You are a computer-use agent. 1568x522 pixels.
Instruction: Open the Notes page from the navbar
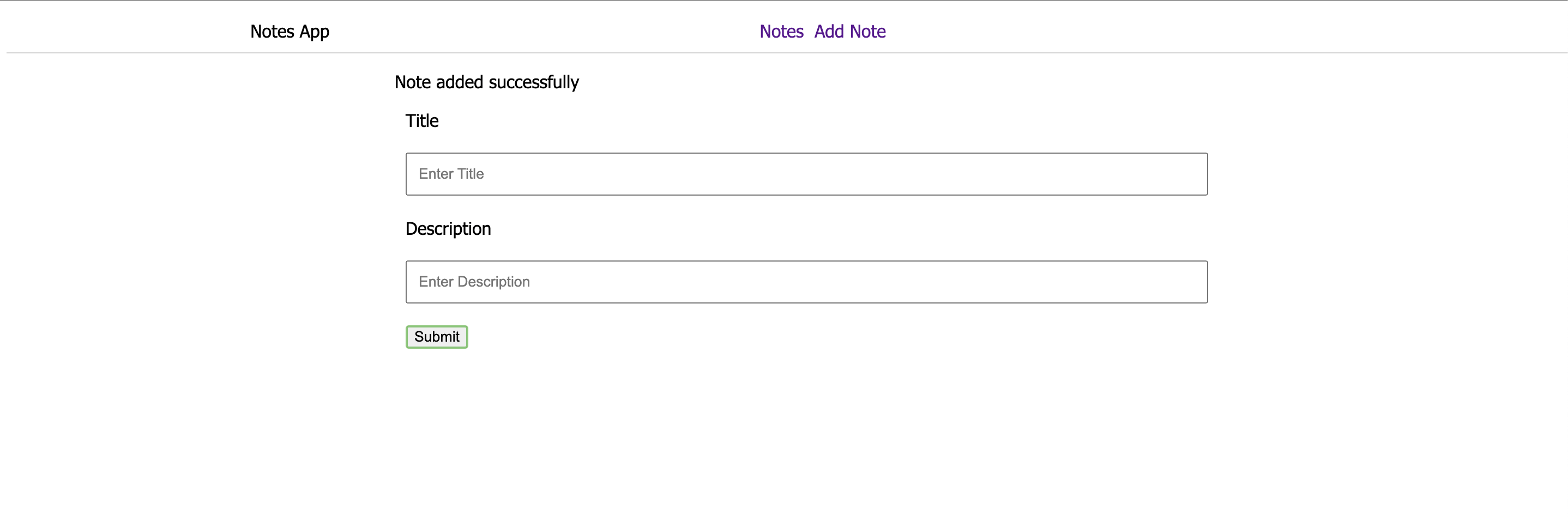pos(782,31)
